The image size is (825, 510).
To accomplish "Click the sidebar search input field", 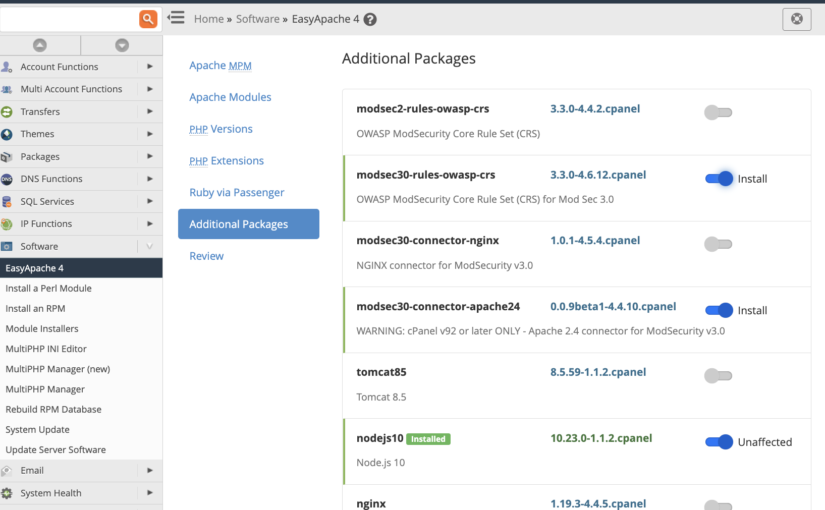I will [69, 19].
